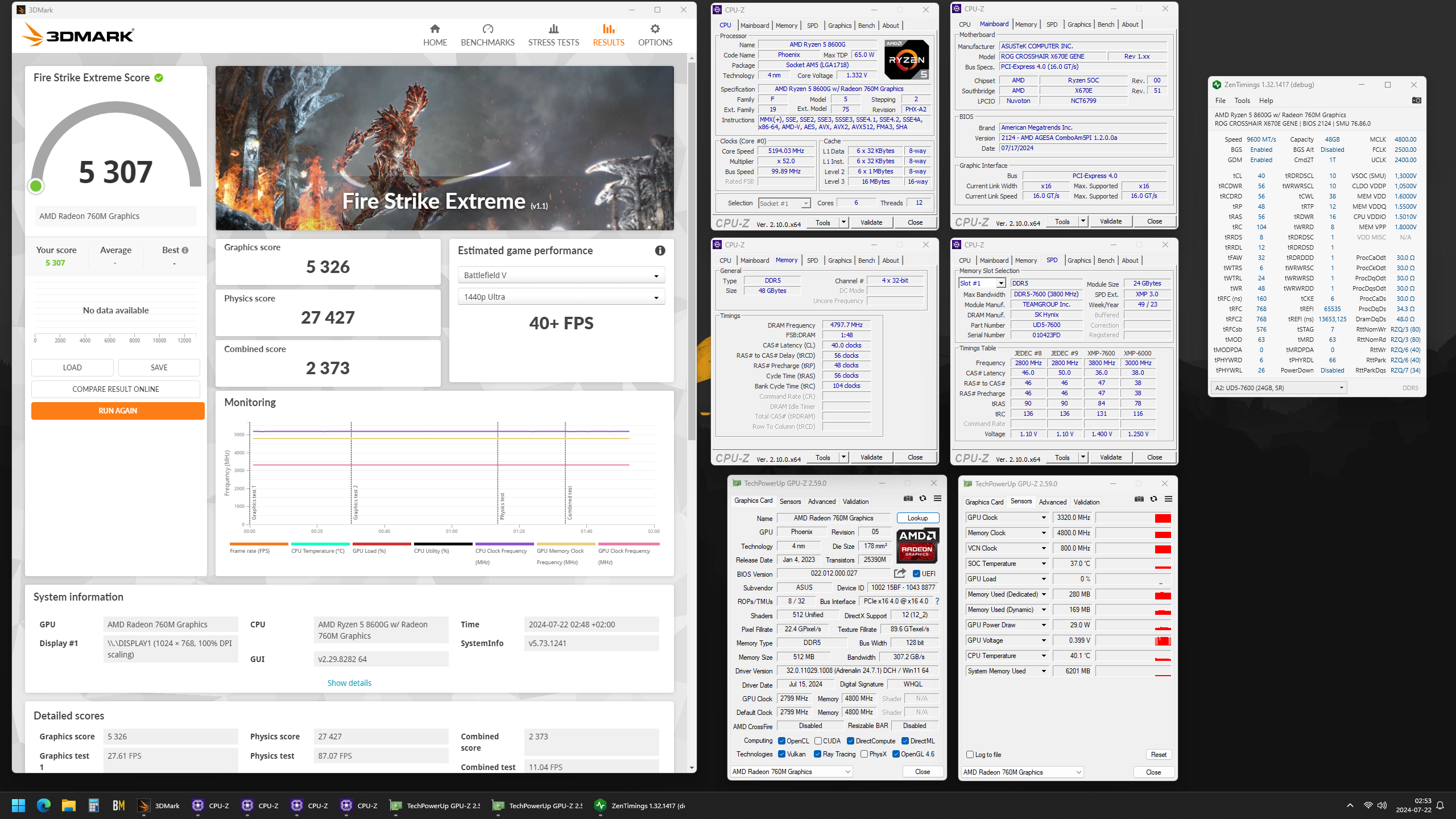Image resolution: width=1456 pixels, height=819 pixels.
Task: Open the Slot #1 dropdown in CPU-Z SPD
Action: pos(982,283)
